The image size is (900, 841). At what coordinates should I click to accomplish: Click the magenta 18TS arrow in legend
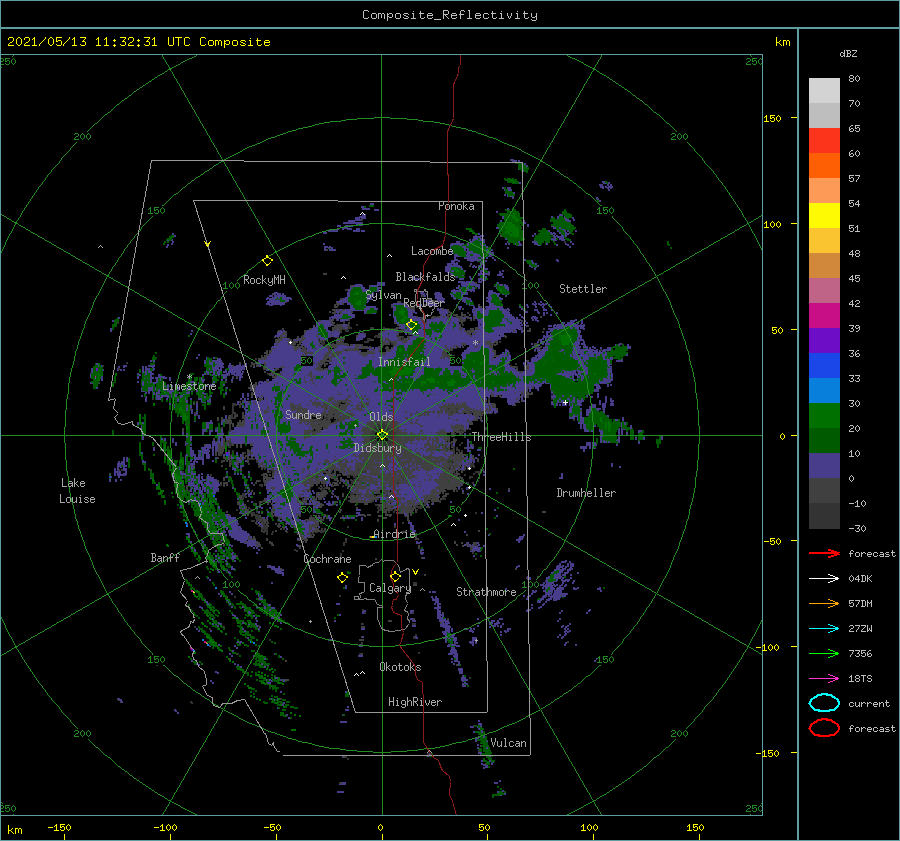tap(824, 679)
